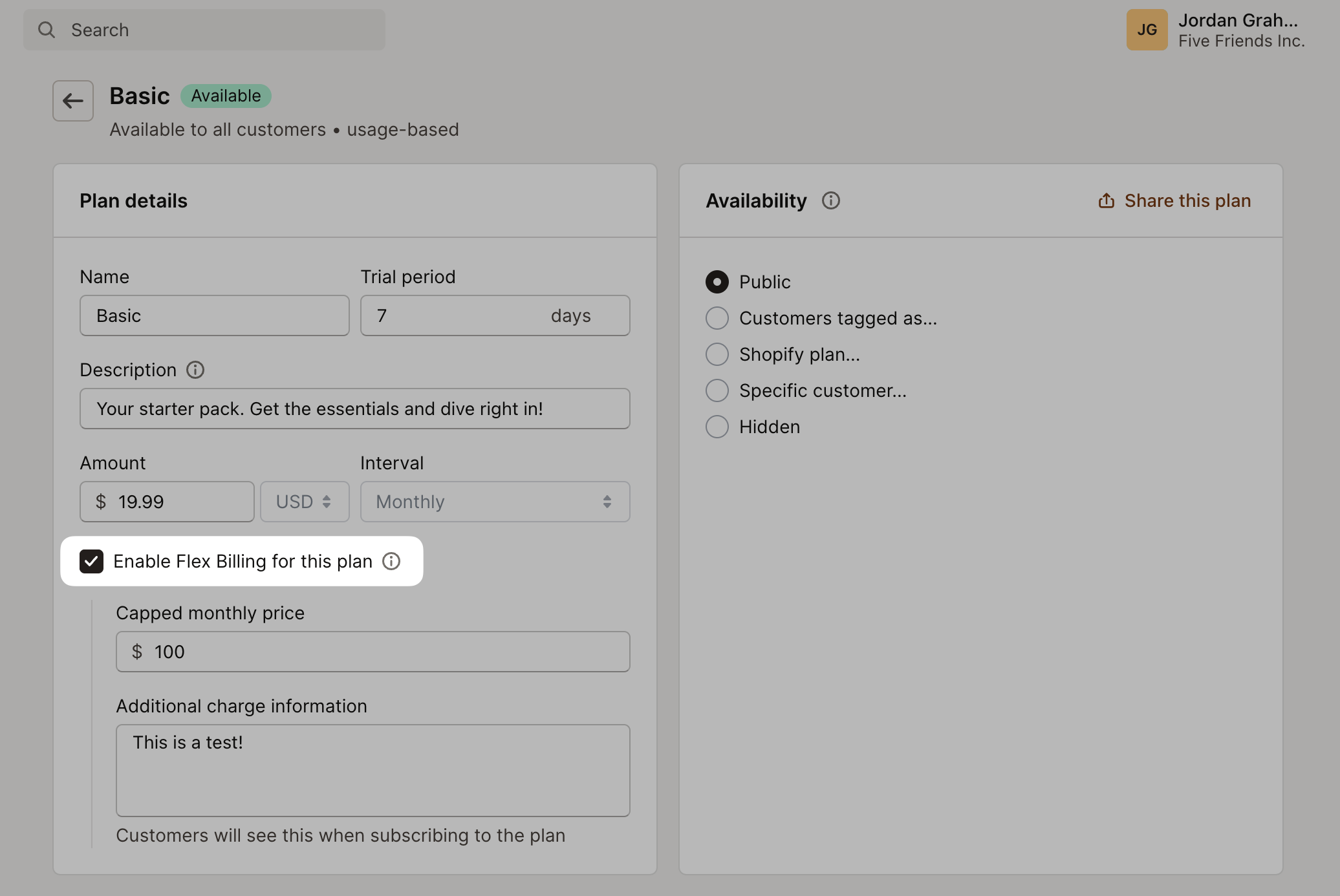Viewport: 1340px width, 896px height.
Task: Click the Capped monthly price input field
Action: (x=373, y=651)
